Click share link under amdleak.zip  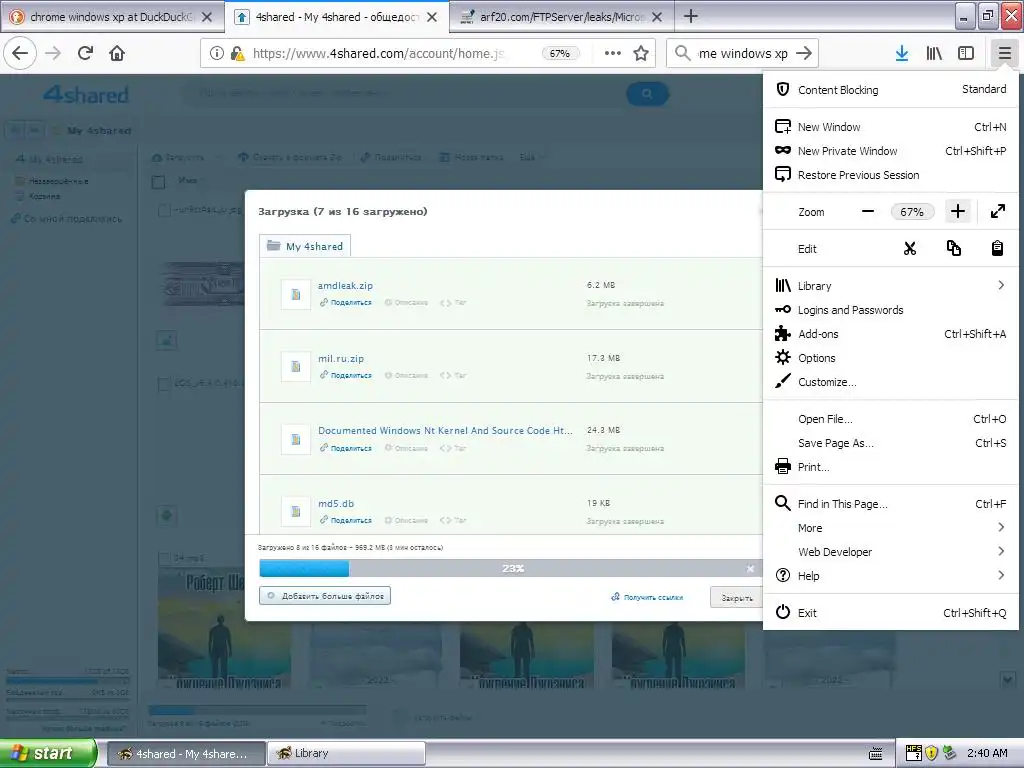(345, 302)
